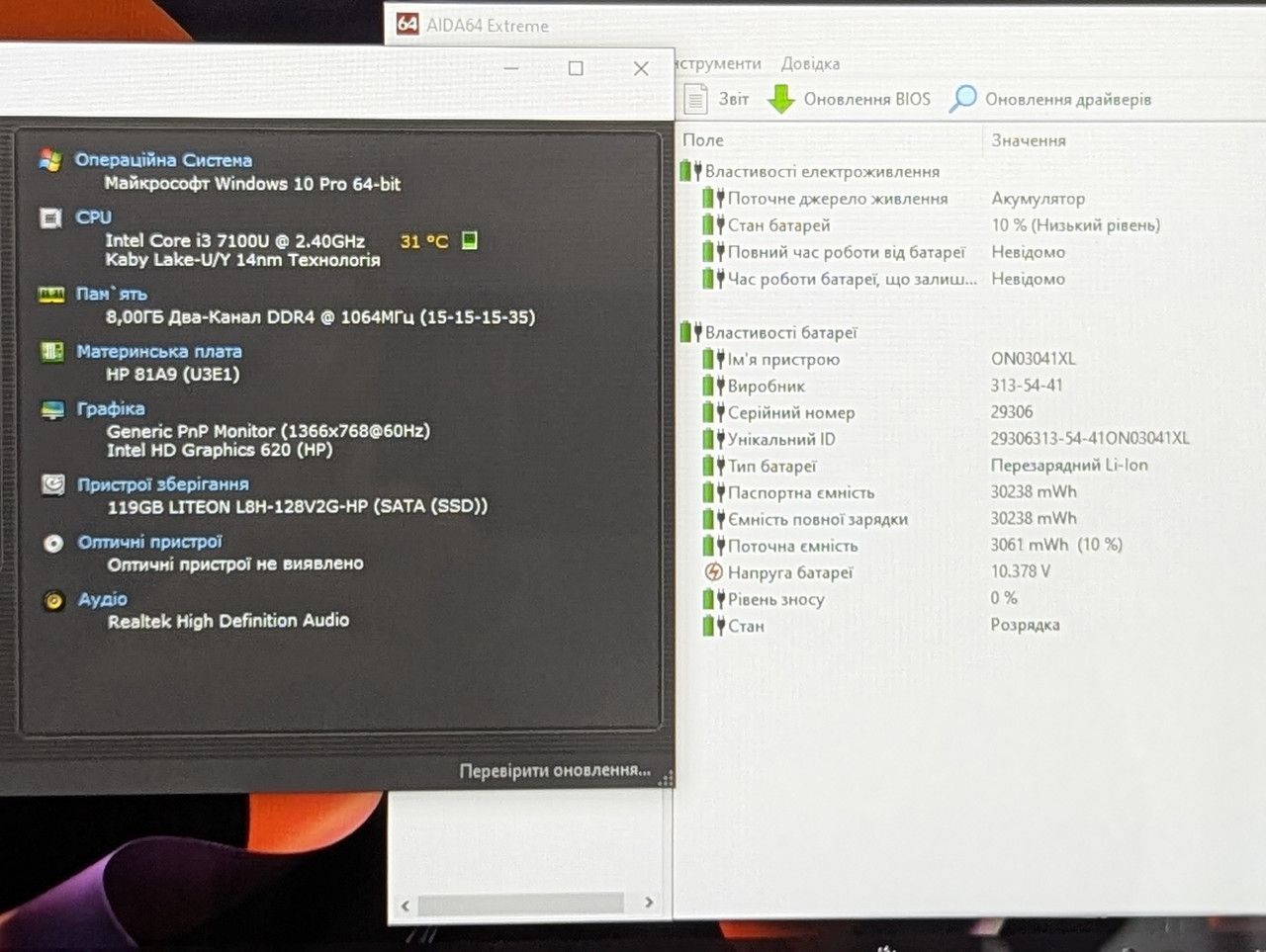This screenshot has width=1266, height=952.
Task: Click Intel HD Graphics 620 (HP) text
Action: click(x=220, y=450)
